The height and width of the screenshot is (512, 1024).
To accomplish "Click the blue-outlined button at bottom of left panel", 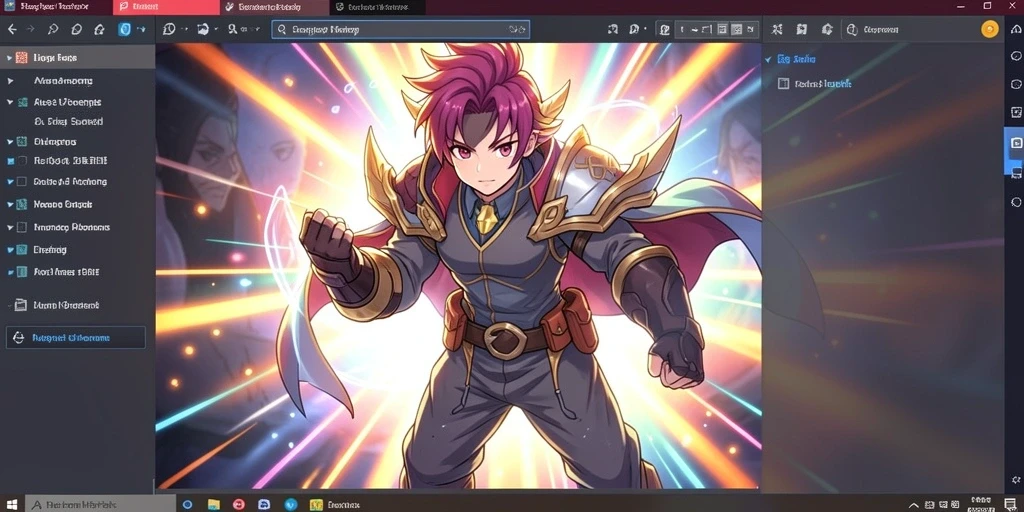I will pyautogui.click(x=76, y=338).
